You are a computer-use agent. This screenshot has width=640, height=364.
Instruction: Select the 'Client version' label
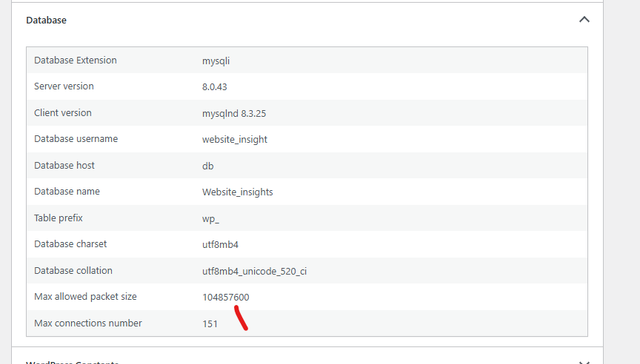point(63,113)
